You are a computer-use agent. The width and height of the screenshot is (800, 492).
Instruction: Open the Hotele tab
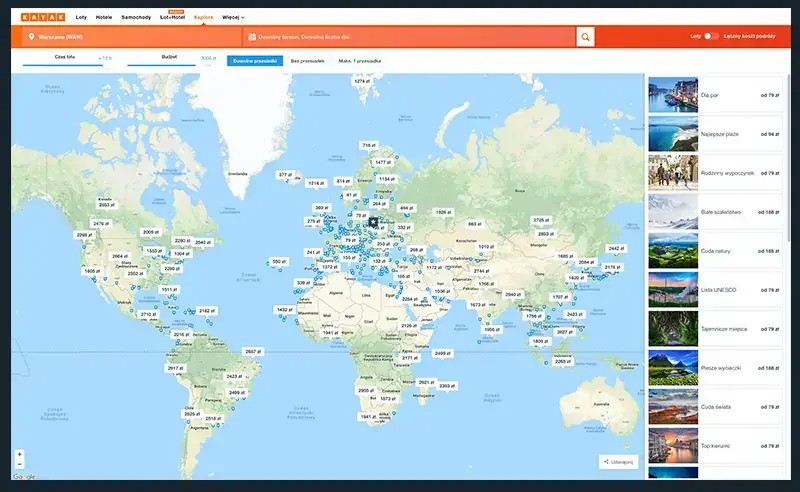(104, 17)
